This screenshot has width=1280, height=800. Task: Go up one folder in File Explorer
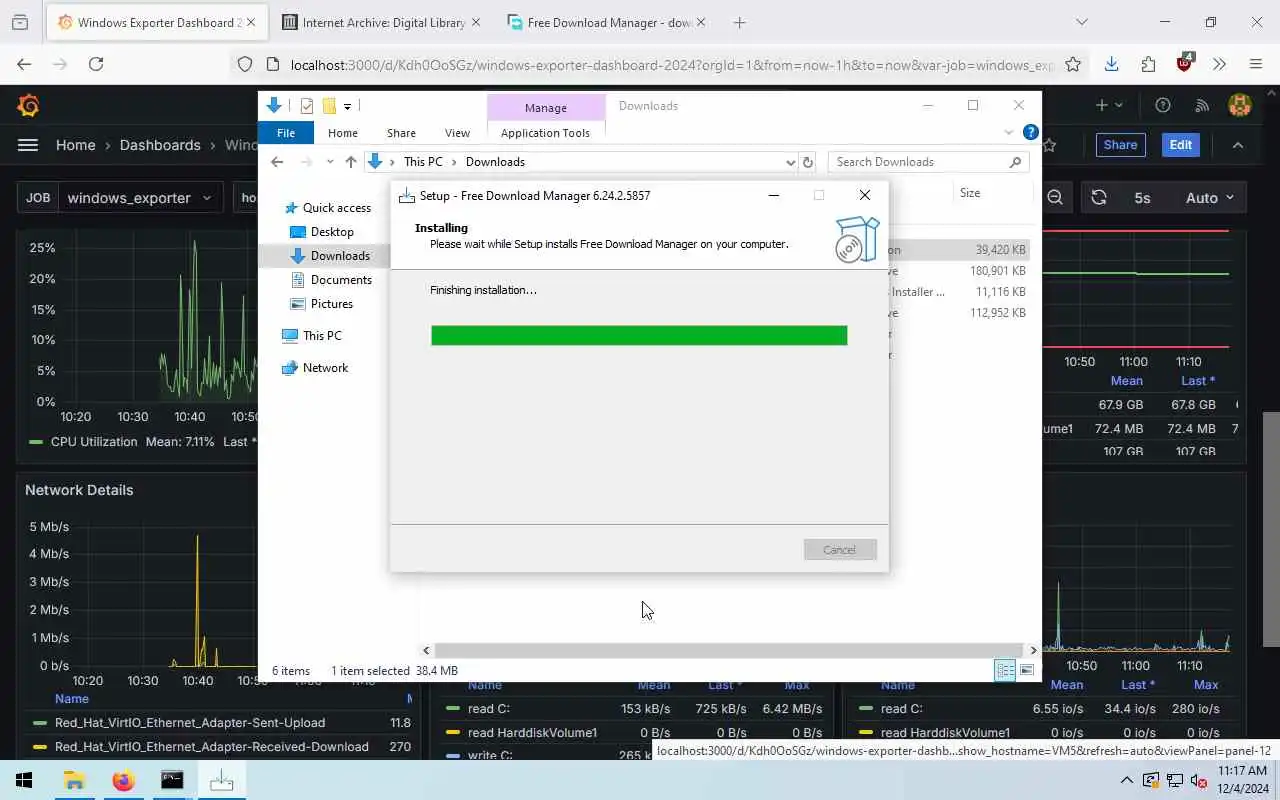pos(350,162)
